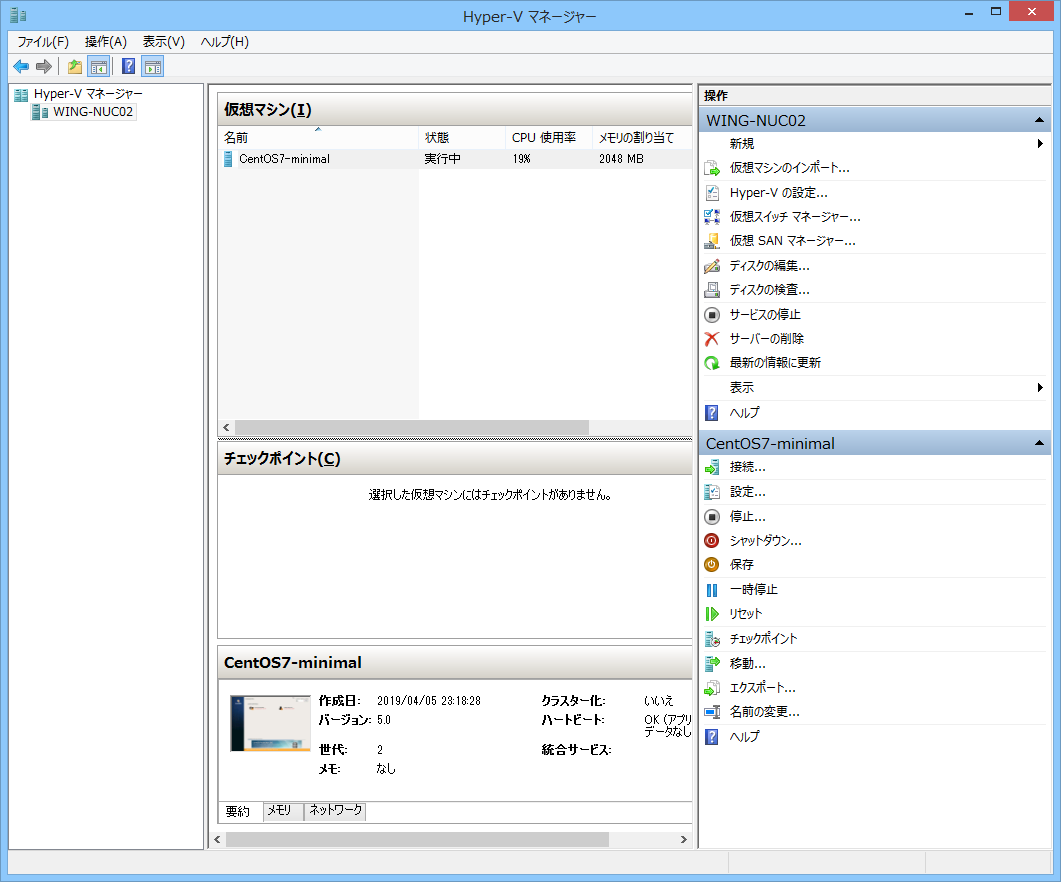
Task: Open the ファイル(F) menu
Action: (x=43, y=42)
